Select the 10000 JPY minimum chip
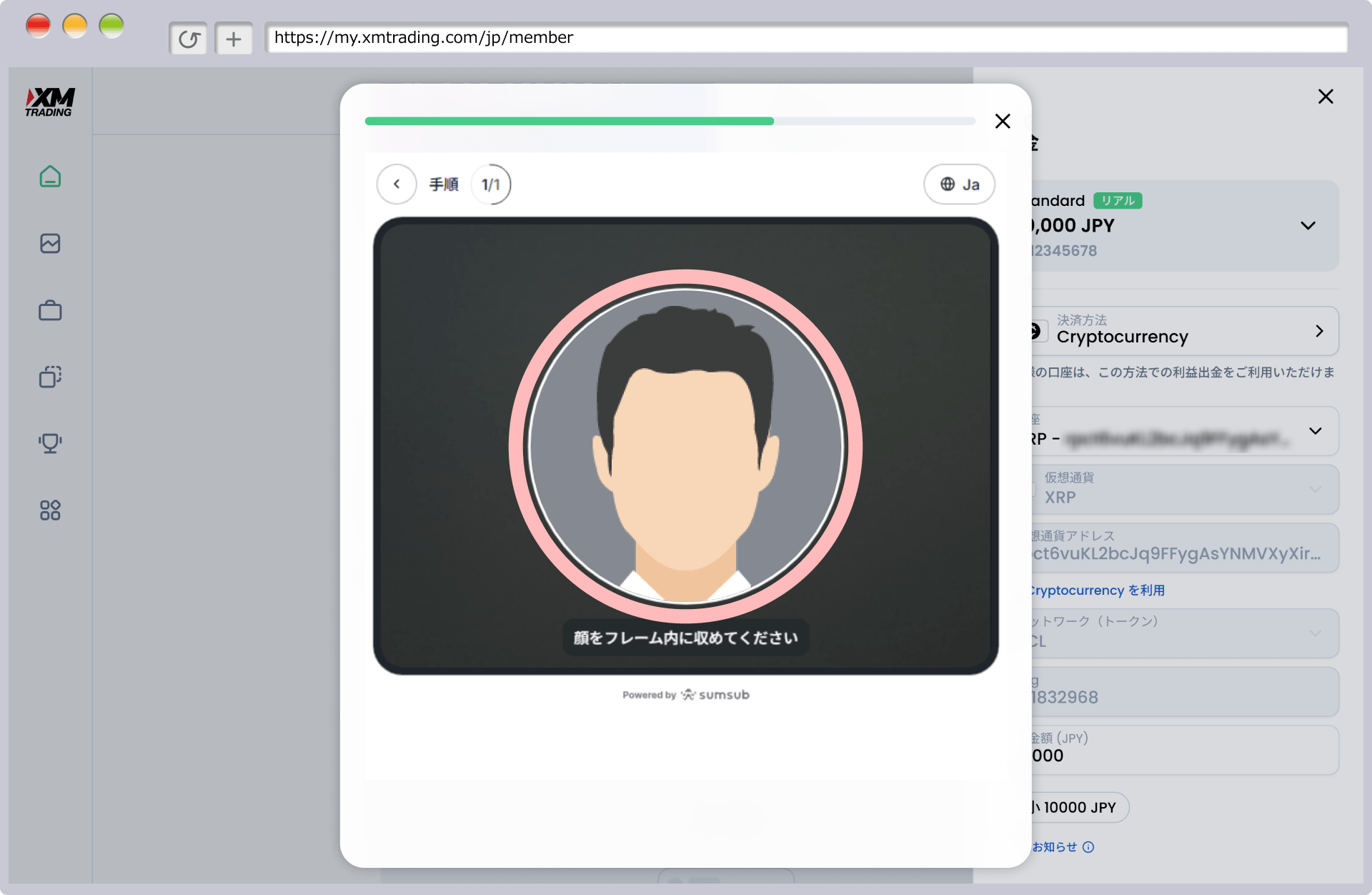Viewport: 1372px width, 895px height. click(x=1080, y=807)
